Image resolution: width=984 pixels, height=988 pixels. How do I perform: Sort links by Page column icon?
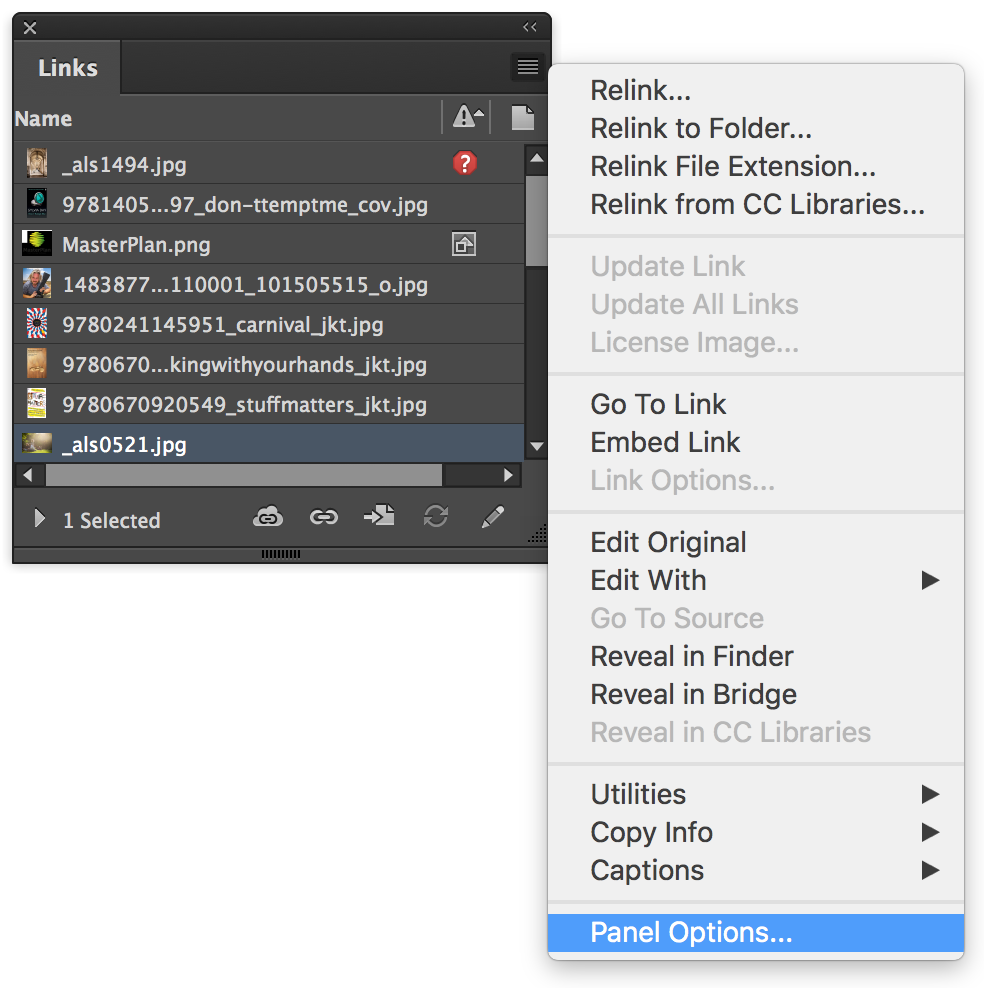click(522, 117)
